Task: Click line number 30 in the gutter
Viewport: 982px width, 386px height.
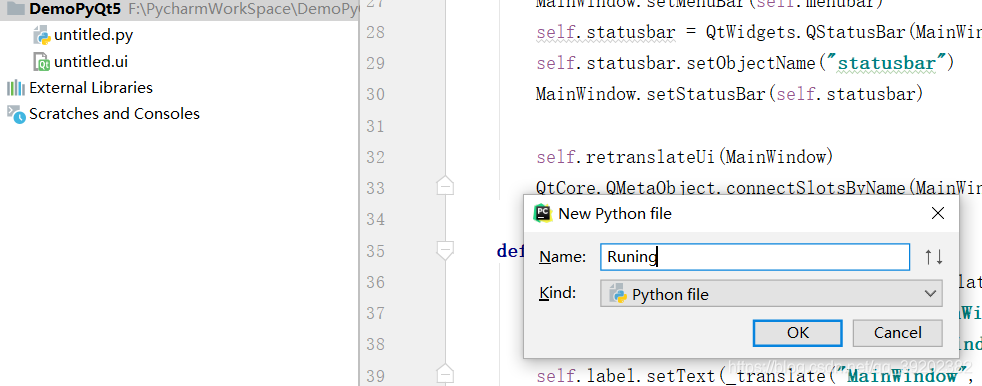Action: (375, 95)
